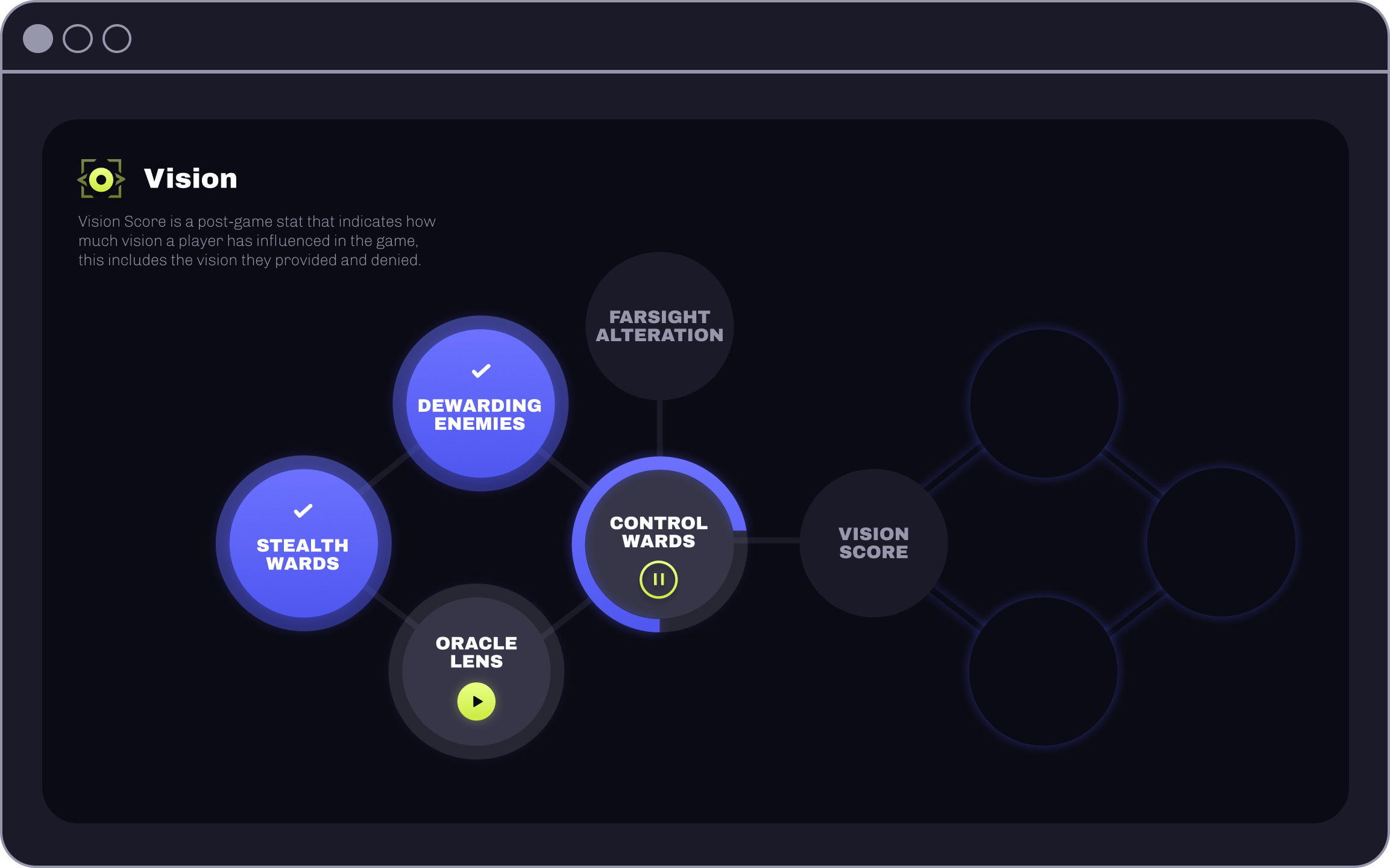Viewport: 1390px width, 868px height.
Task: Pause the Control Wards lesson
Action: pyautogui.click(x=658, y=579)
